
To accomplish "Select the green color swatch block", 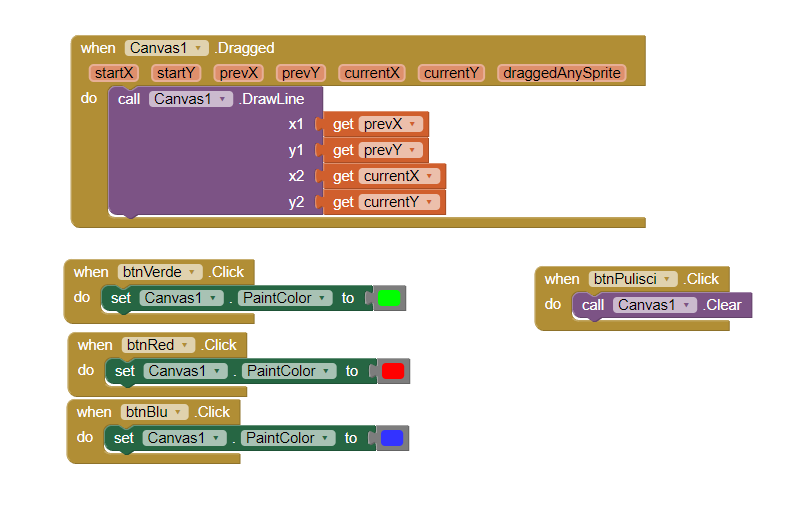I will click(x=389, y=298).
